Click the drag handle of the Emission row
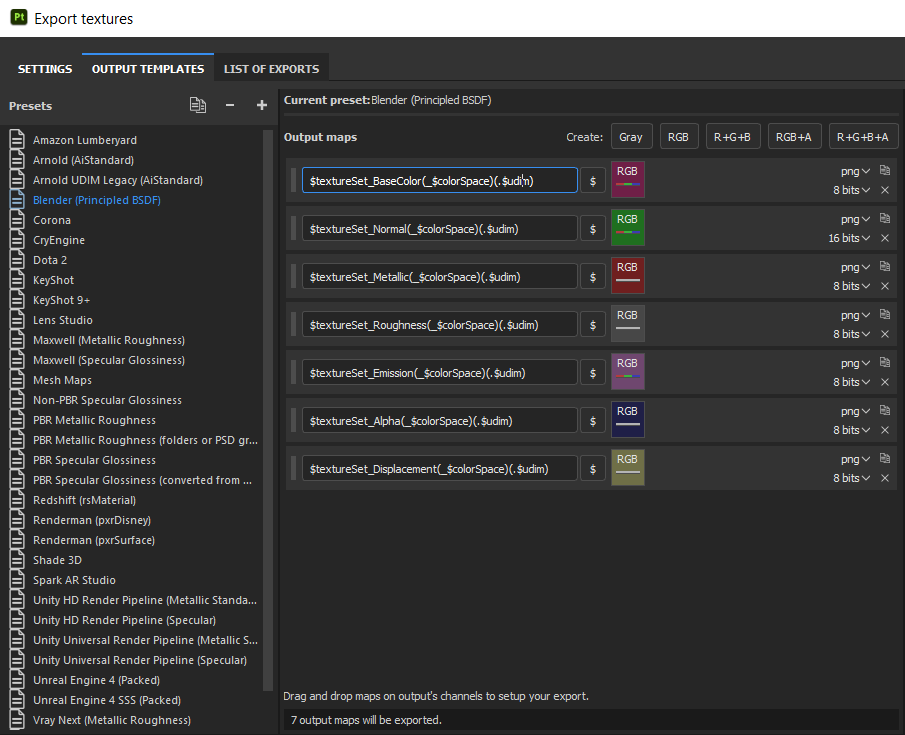 [294, 372]
